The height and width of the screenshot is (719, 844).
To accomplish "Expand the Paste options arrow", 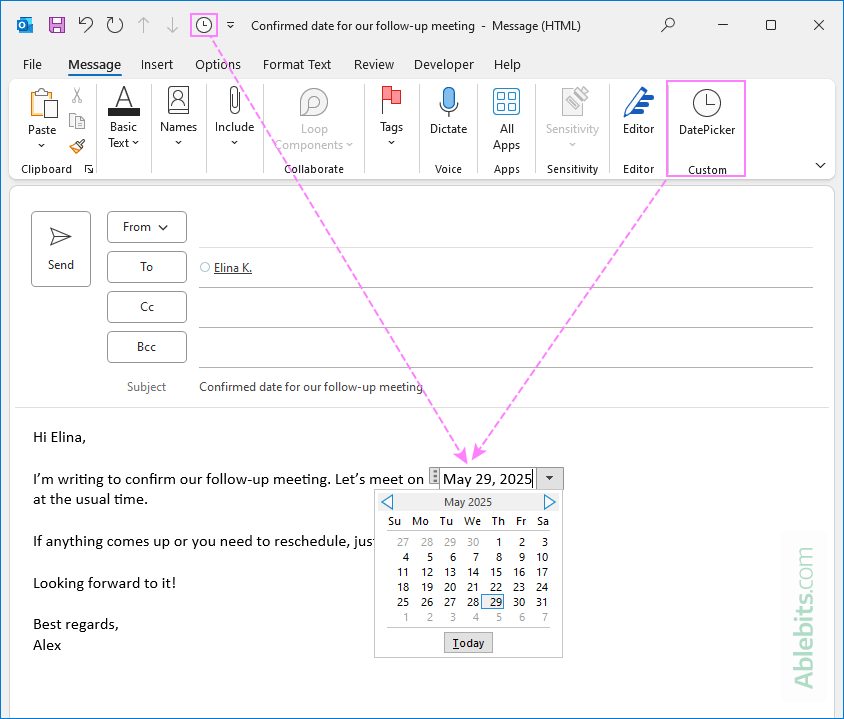I will click(41, 145).
